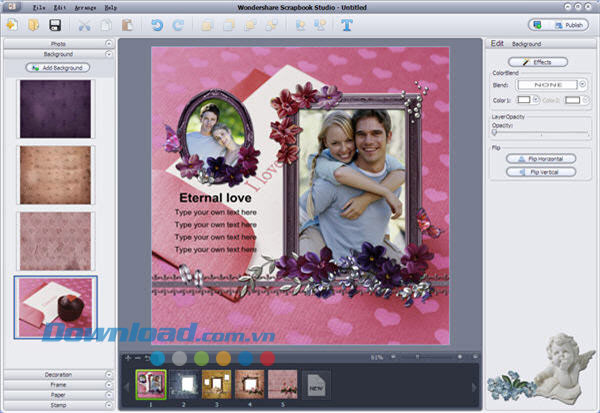Click the Save floppy disk icon
Screen dimensions: 600x413
coord(56,25)
